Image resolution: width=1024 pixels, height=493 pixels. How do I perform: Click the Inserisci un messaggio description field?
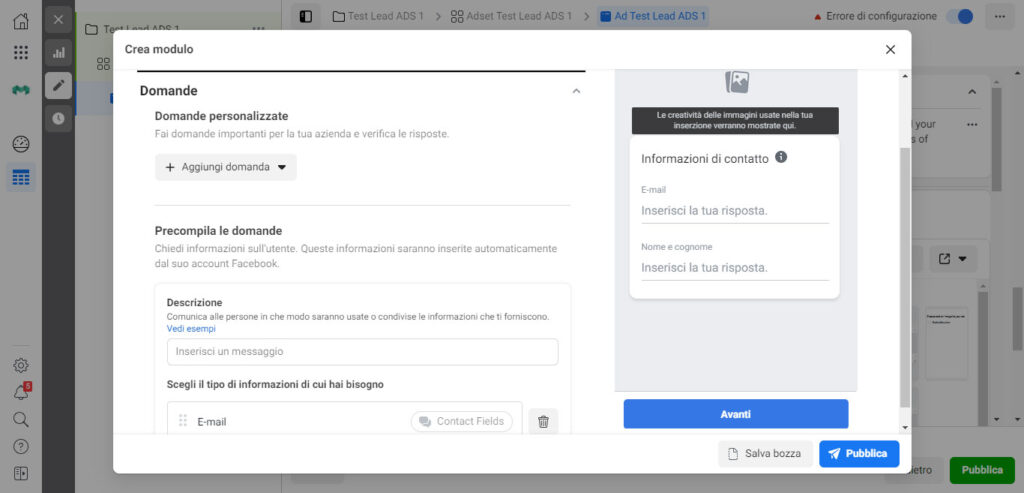pos(362,352)
